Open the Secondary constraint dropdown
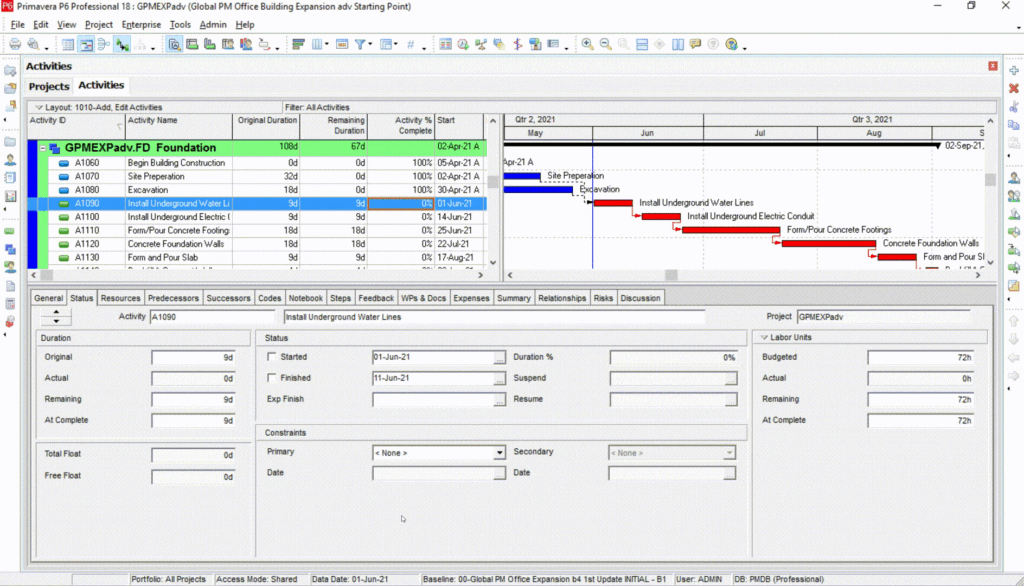The width and height of the screenshot is (1024, 586). 729,453
